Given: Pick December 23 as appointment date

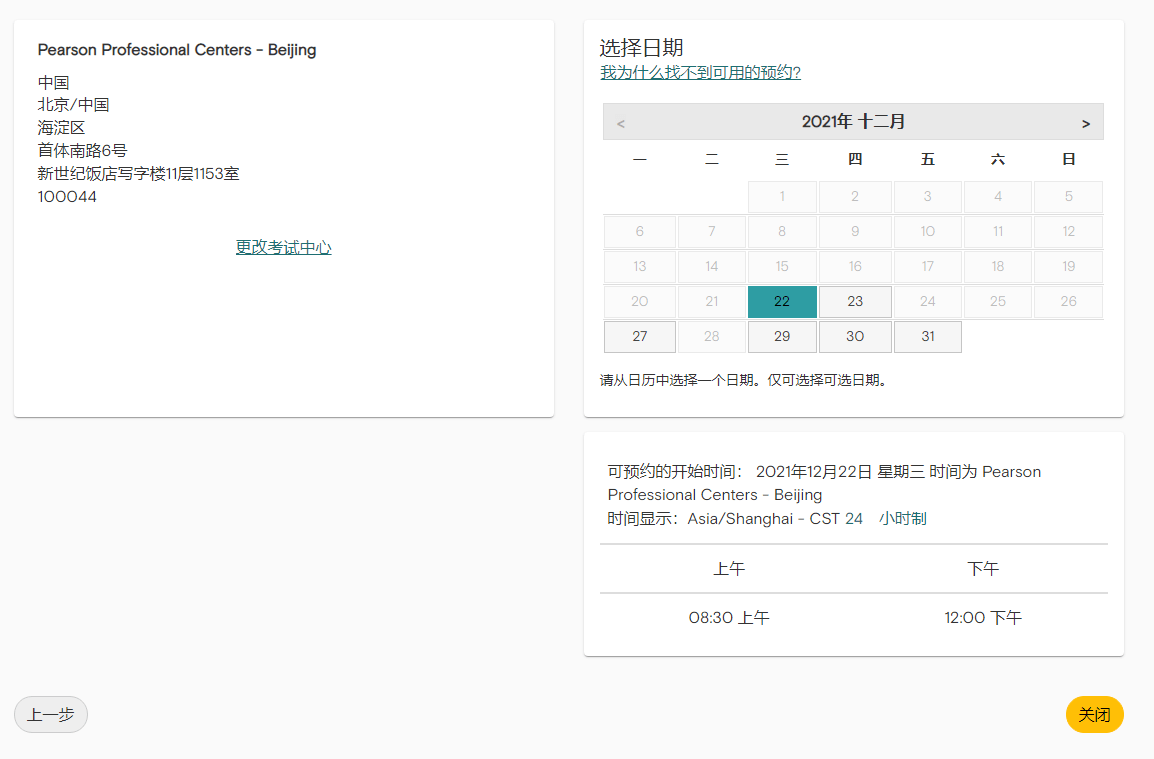Looking at the screenshot, I should pyautogui.click(x=855, y=302).
